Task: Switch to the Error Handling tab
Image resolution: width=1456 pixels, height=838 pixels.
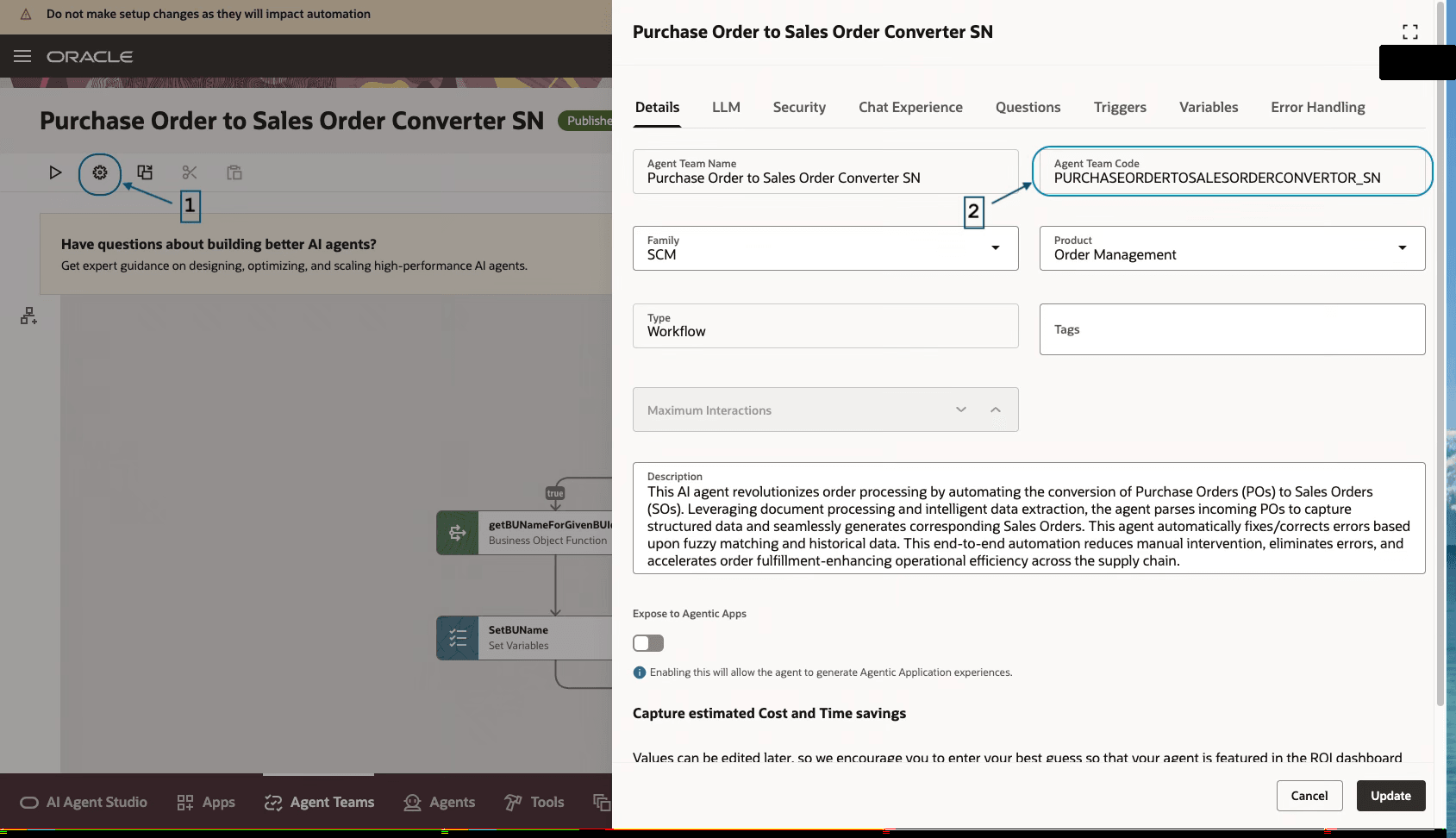Action: coord(1317,108)
